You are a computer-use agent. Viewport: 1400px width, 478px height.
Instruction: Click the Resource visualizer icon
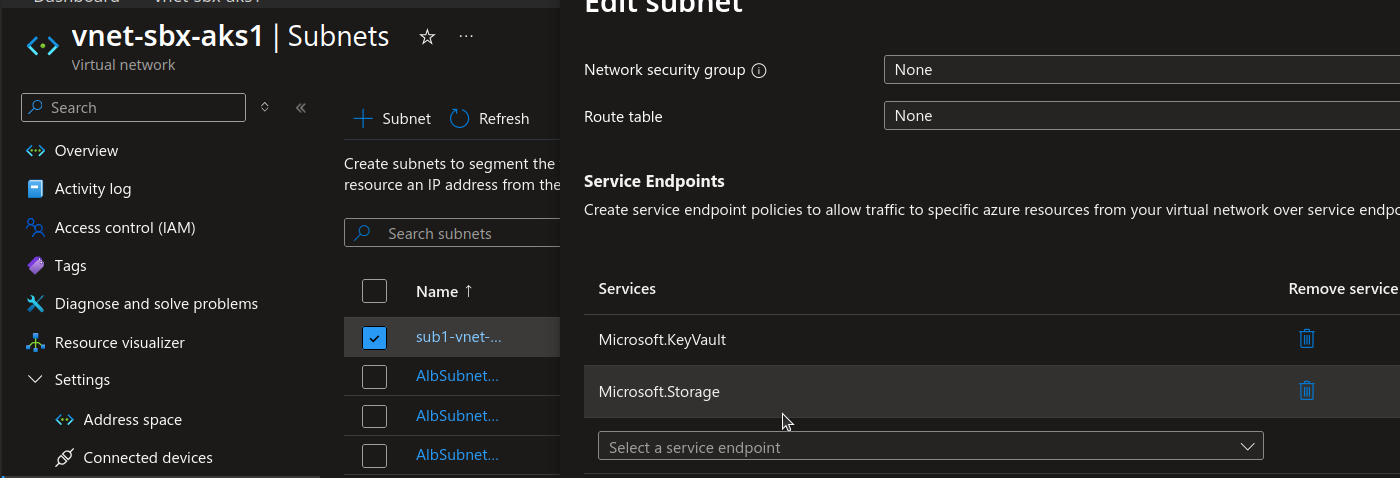point(36,342)
